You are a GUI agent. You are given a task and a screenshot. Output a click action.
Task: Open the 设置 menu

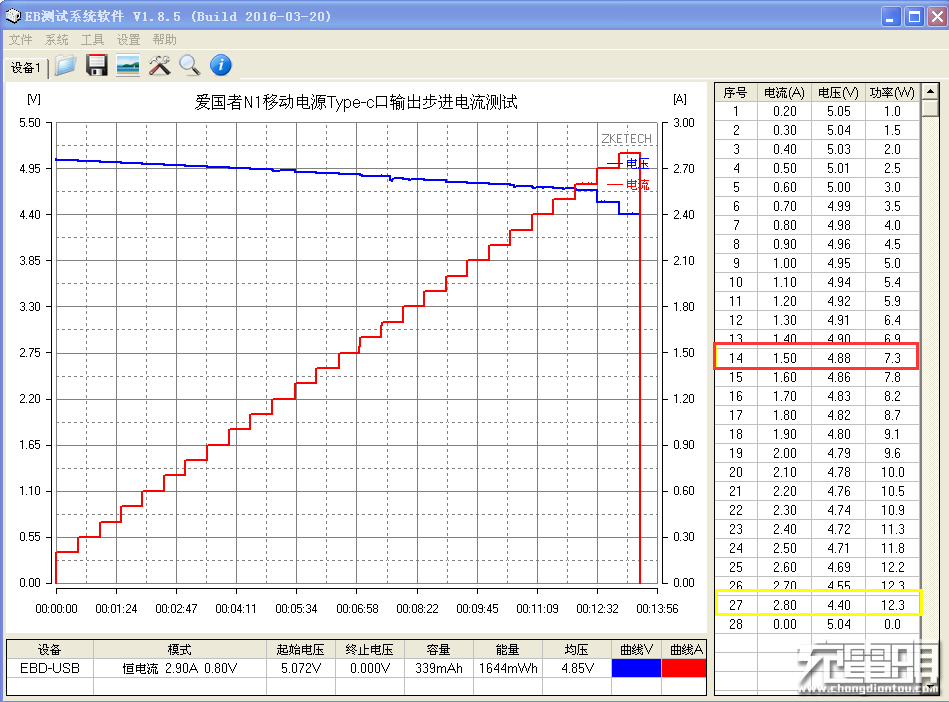pos(128,40)
